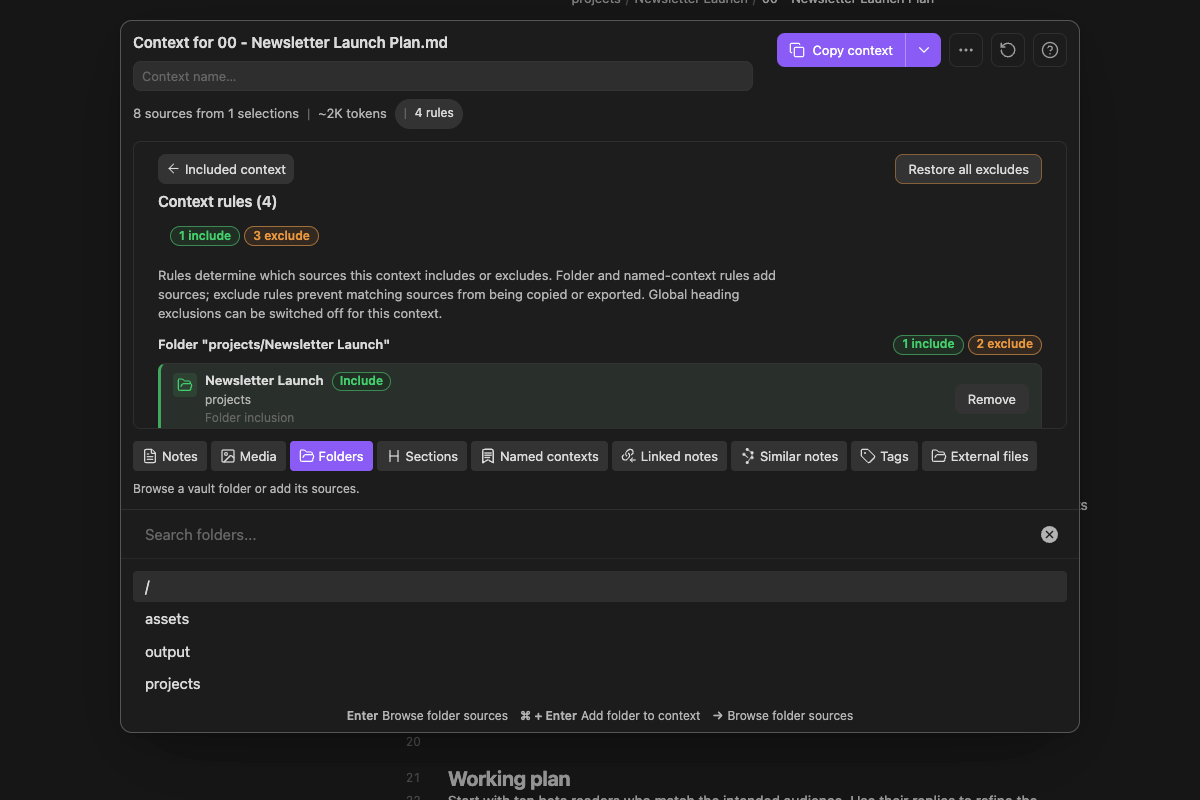
Task: Click the "8 sources from 1 selections" text
Action: 216,114
